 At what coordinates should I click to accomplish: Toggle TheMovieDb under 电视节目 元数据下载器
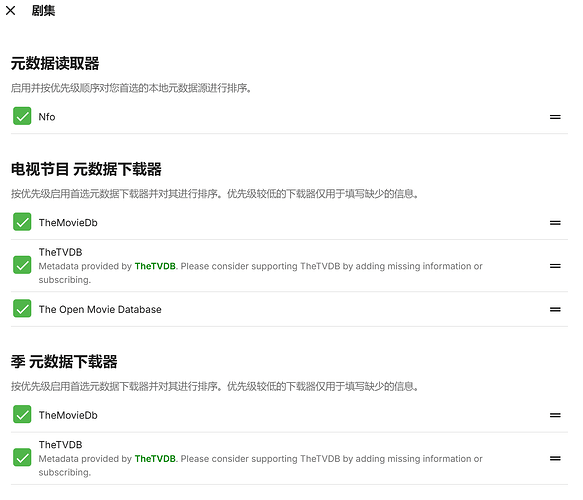22,222
